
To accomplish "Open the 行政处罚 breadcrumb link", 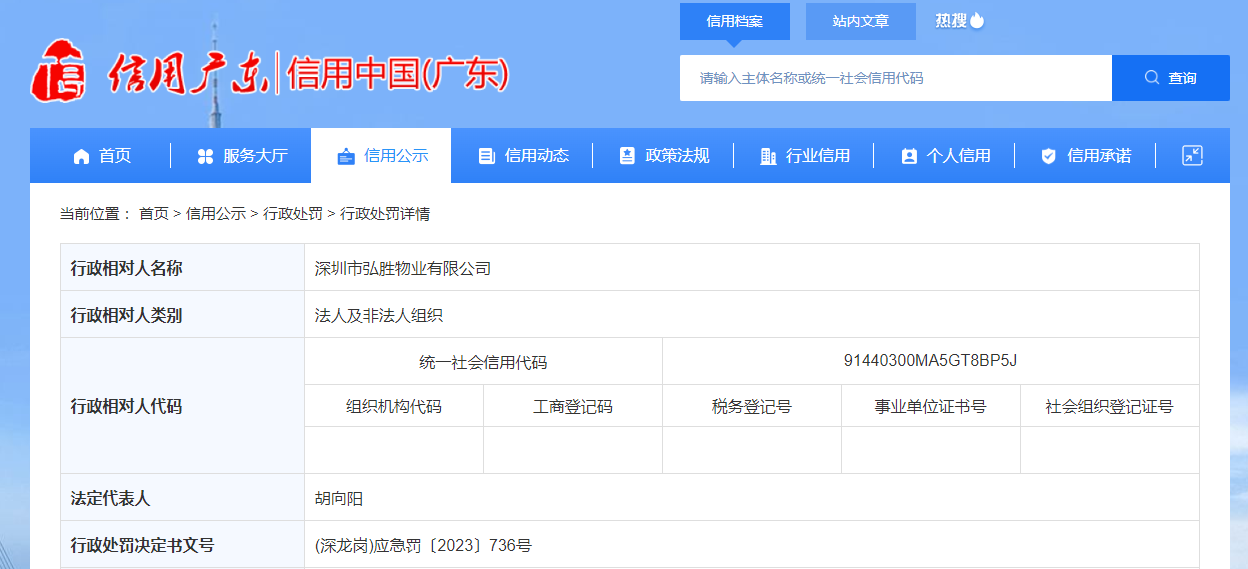I will (293, 213).
